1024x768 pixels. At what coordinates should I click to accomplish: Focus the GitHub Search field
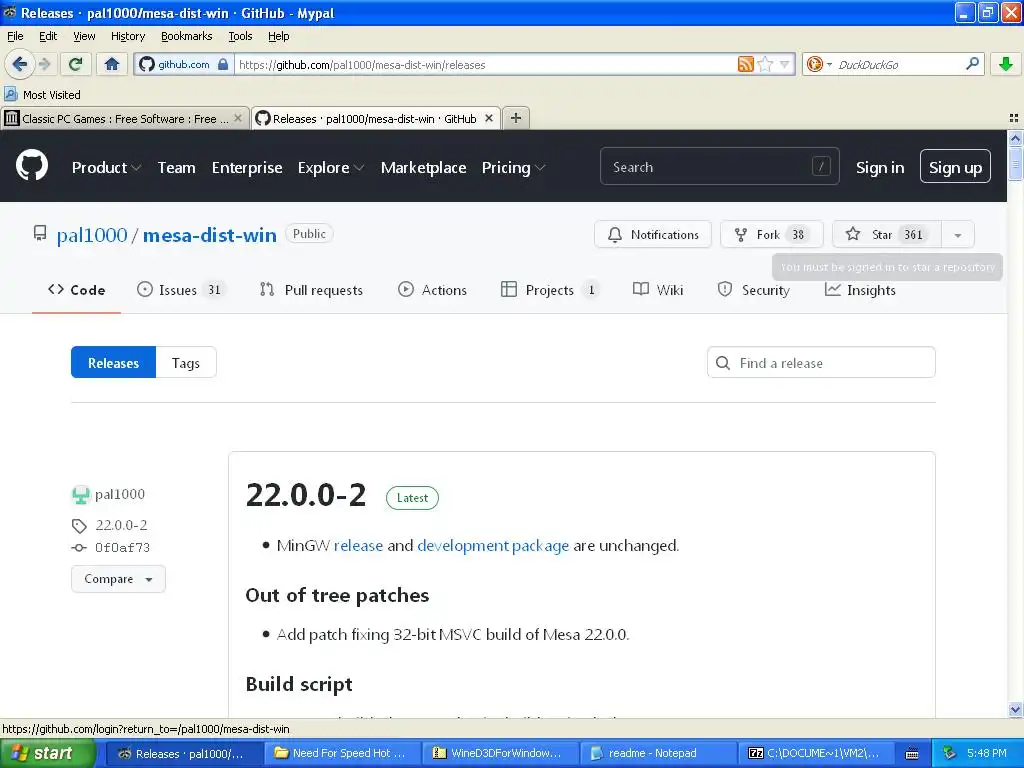pyautogui.click(x=719, y=167)
